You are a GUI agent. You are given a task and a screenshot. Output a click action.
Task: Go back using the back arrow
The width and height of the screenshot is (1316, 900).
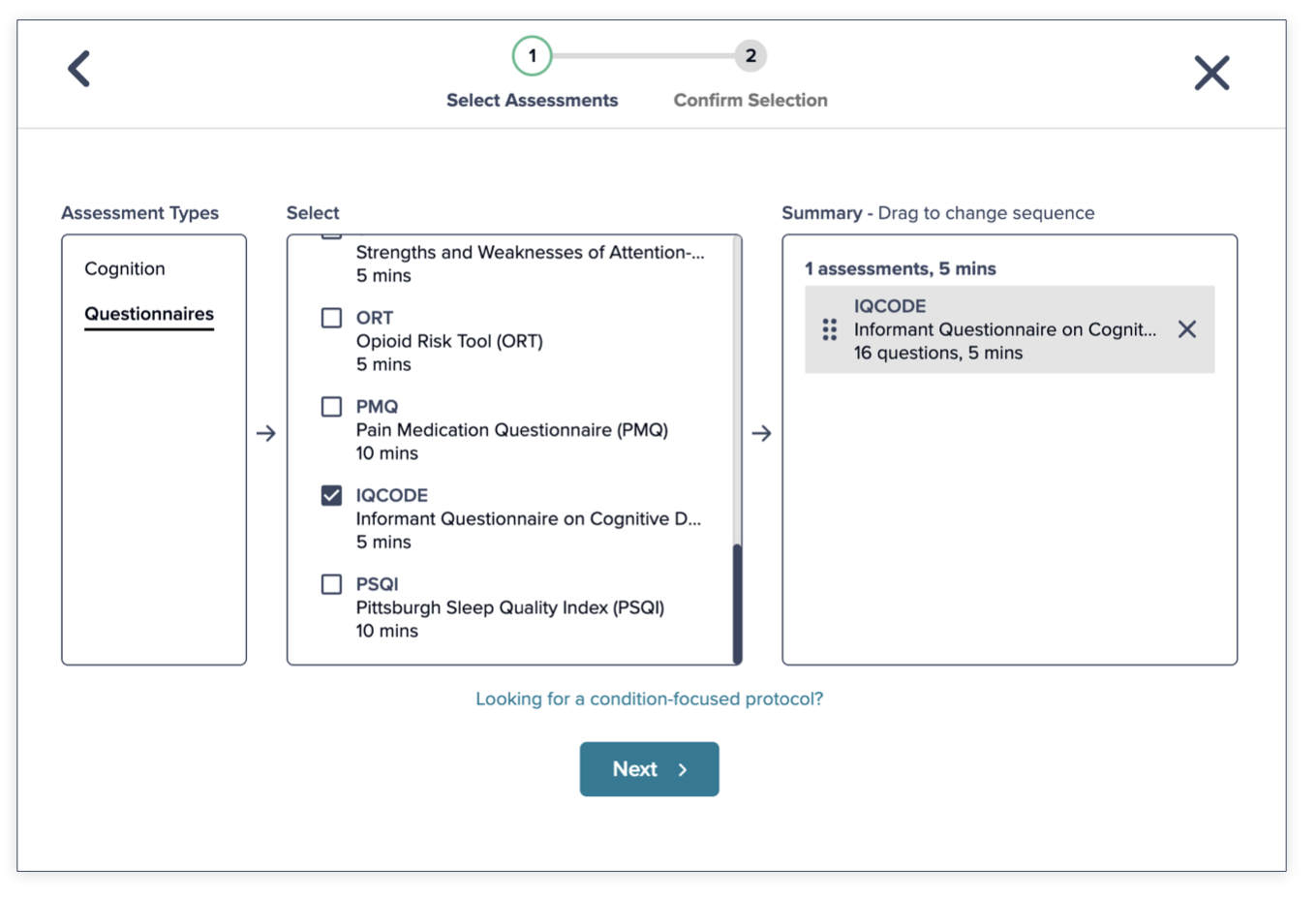(79, 68)
